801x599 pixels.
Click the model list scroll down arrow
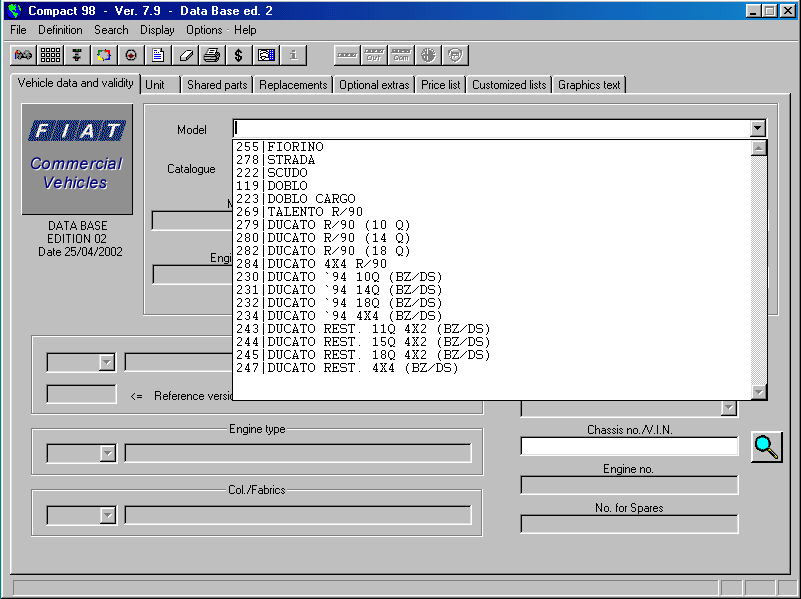point(759,392)
